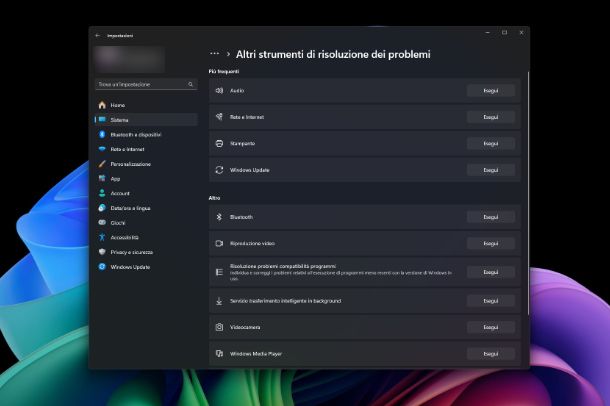The image size is (610, 406).
Task: Run Windows Update troubleshooter via Esegui
Action: coord(491,170)
